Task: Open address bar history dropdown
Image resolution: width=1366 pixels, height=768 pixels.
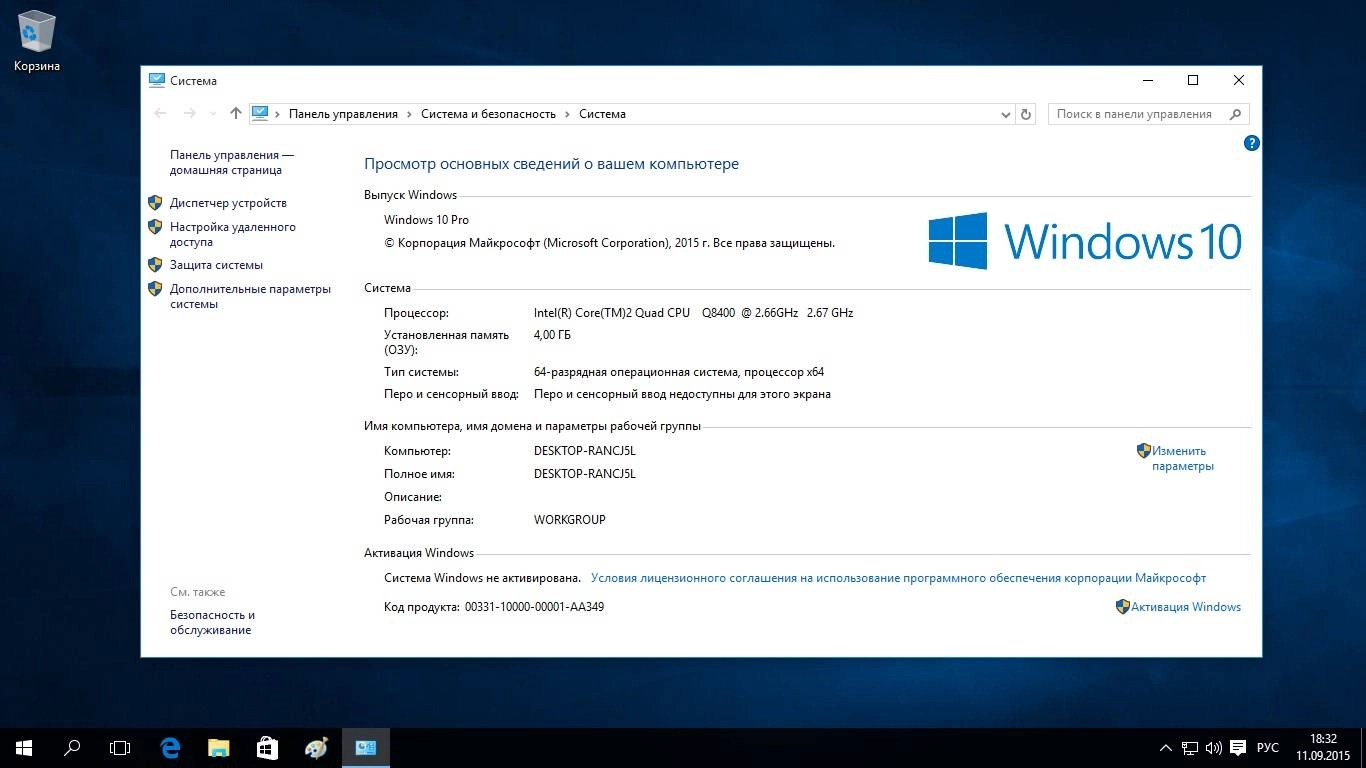Action: click(1006, 114)
